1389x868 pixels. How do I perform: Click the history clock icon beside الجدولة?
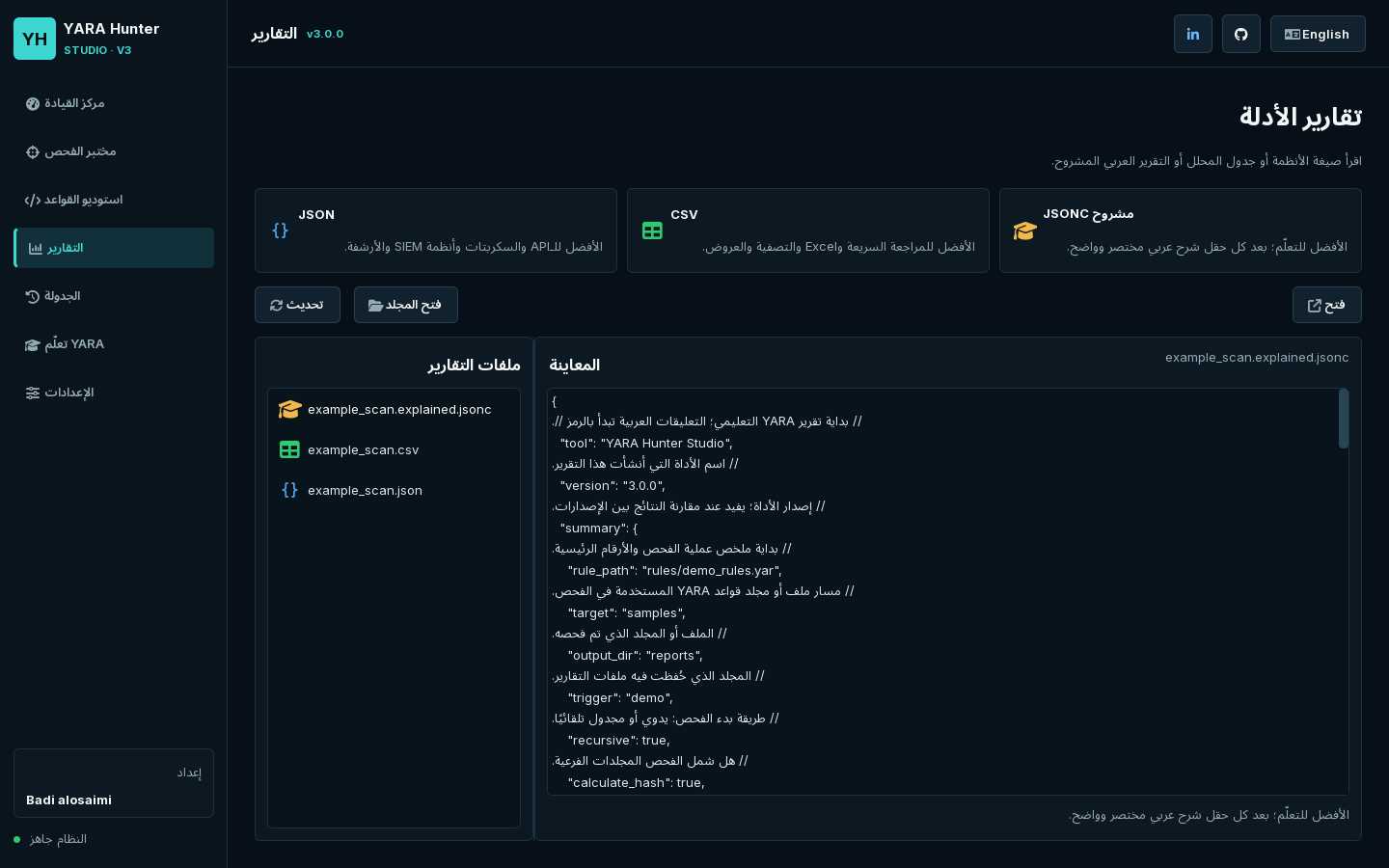point(33,297)
